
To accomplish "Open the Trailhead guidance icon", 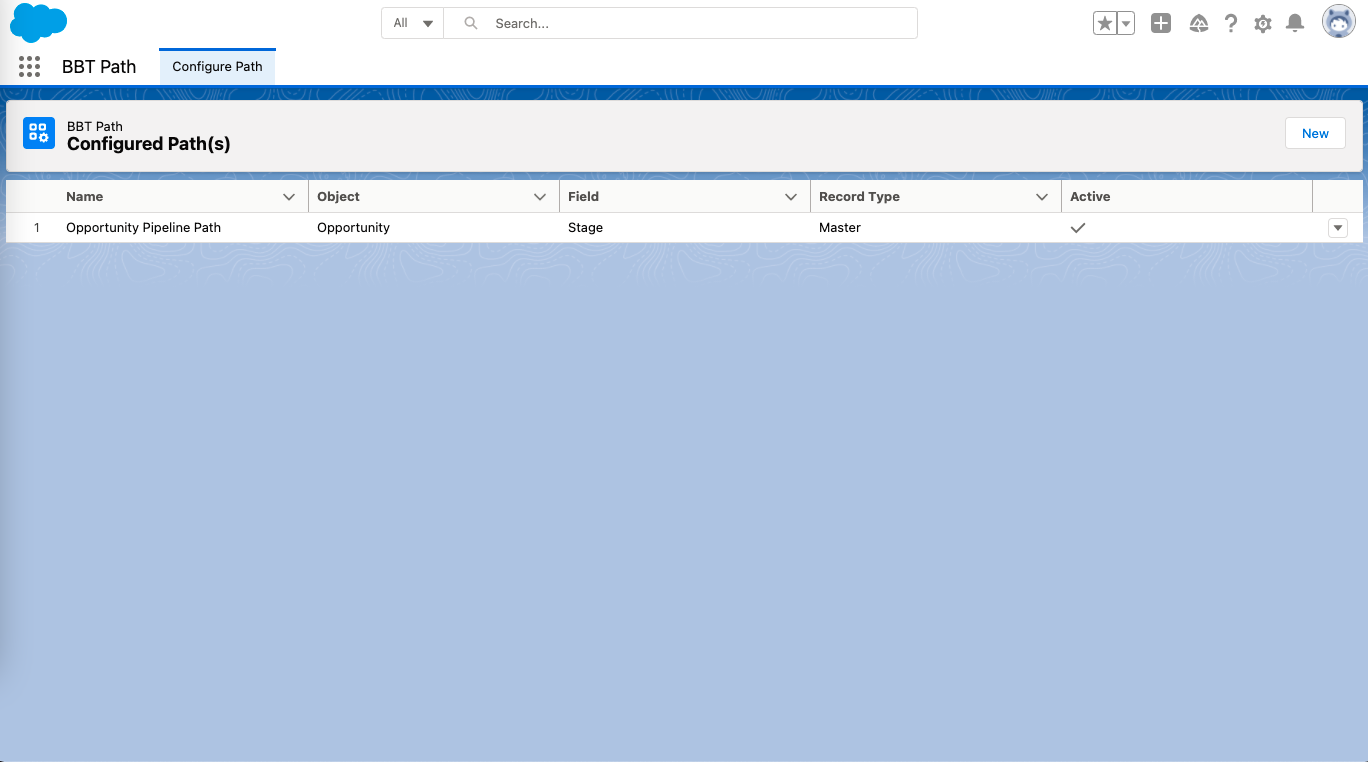I will [x=1199, y=24].
